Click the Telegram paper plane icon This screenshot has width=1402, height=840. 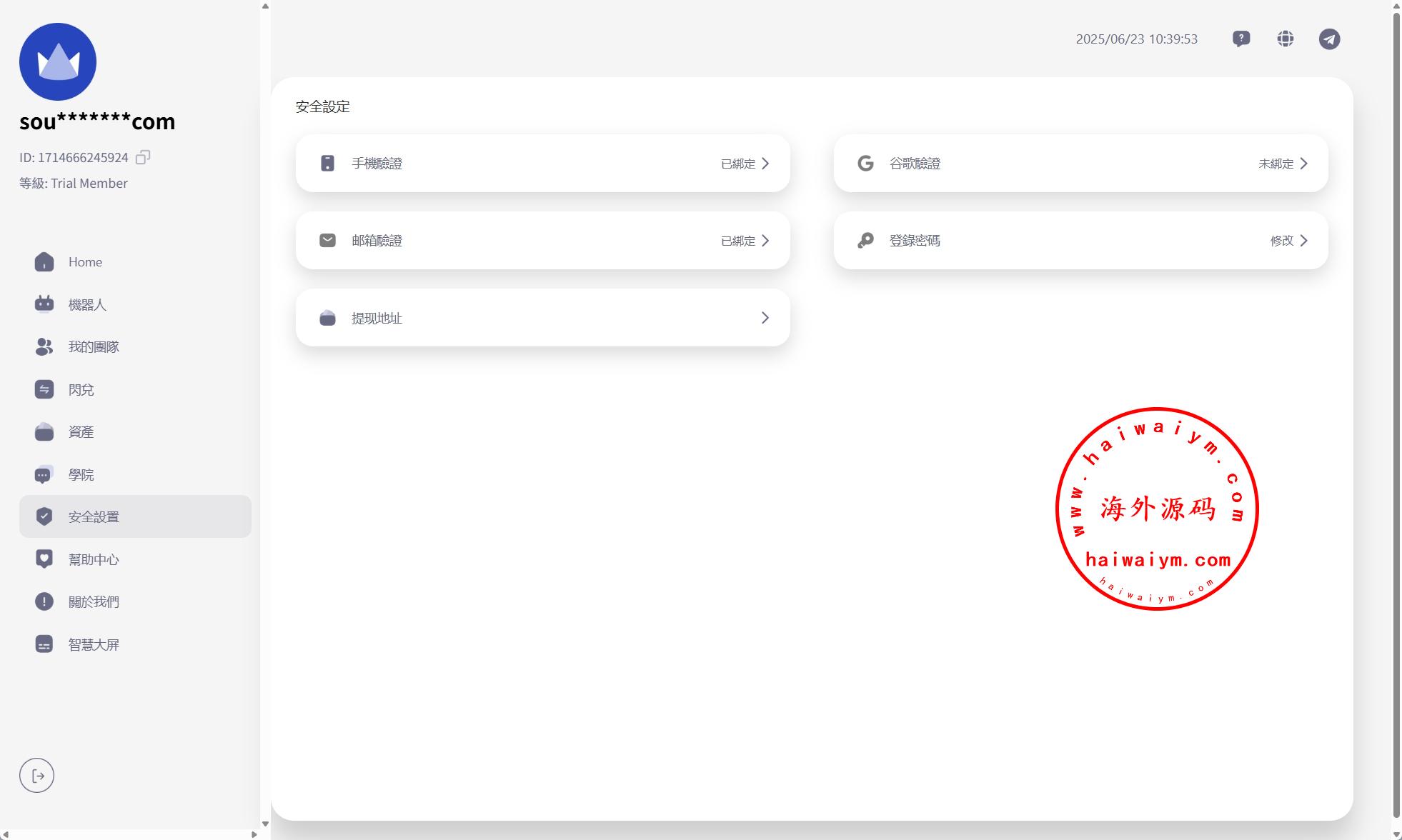pyautogui.click(x=1329, y=39)
